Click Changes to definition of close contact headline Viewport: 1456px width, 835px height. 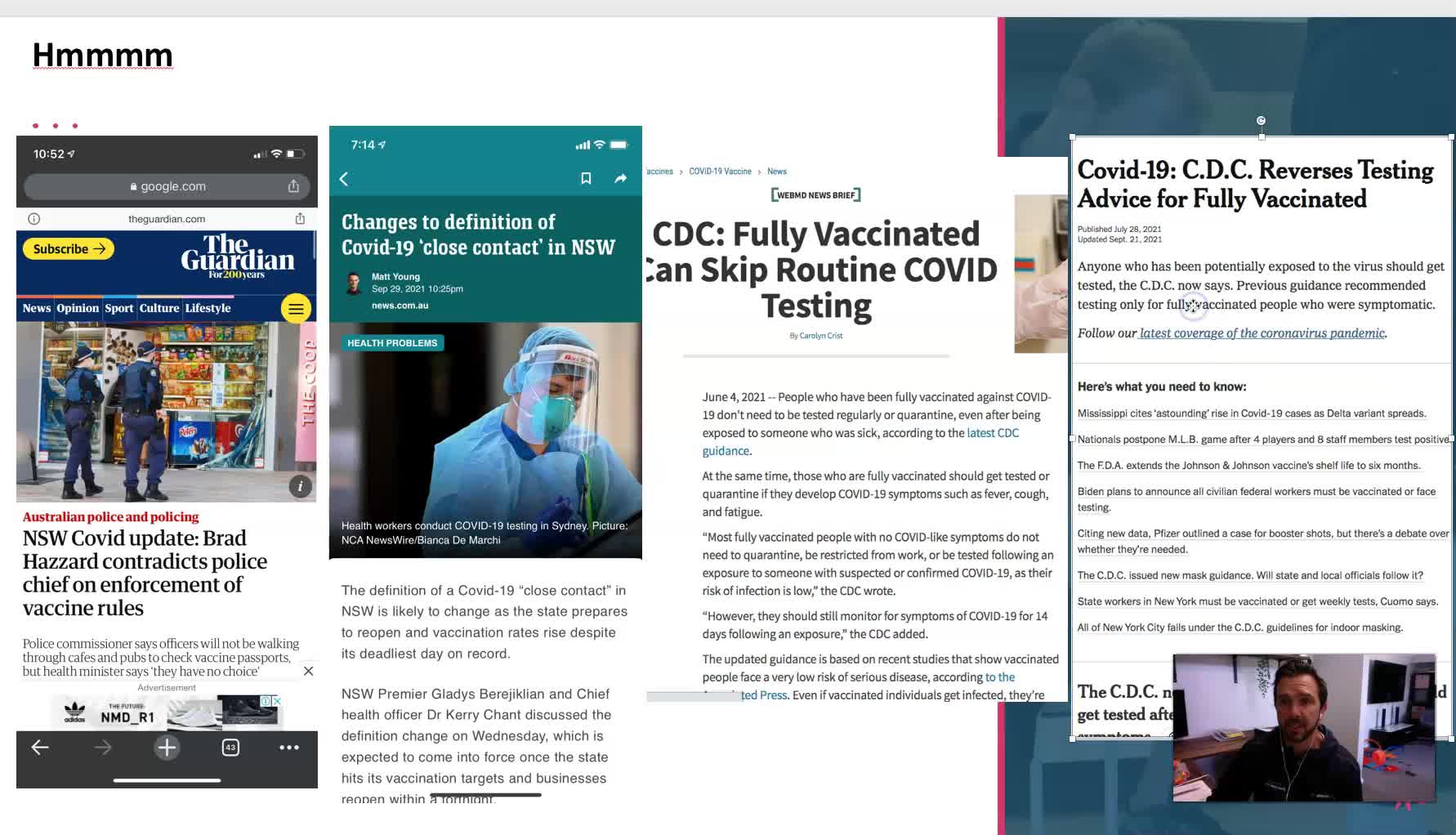click(x=478, y=234)
